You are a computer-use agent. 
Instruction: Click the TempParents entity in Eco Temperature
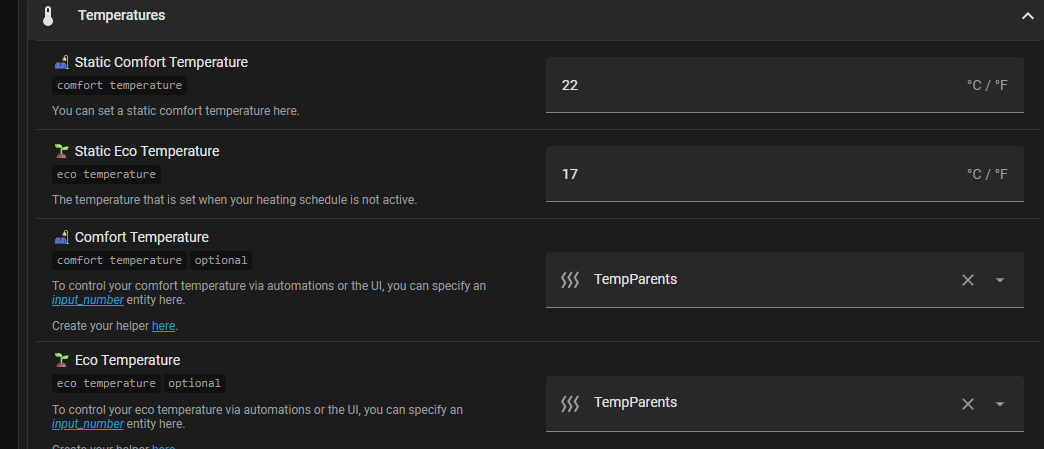(x=635, y=403)
